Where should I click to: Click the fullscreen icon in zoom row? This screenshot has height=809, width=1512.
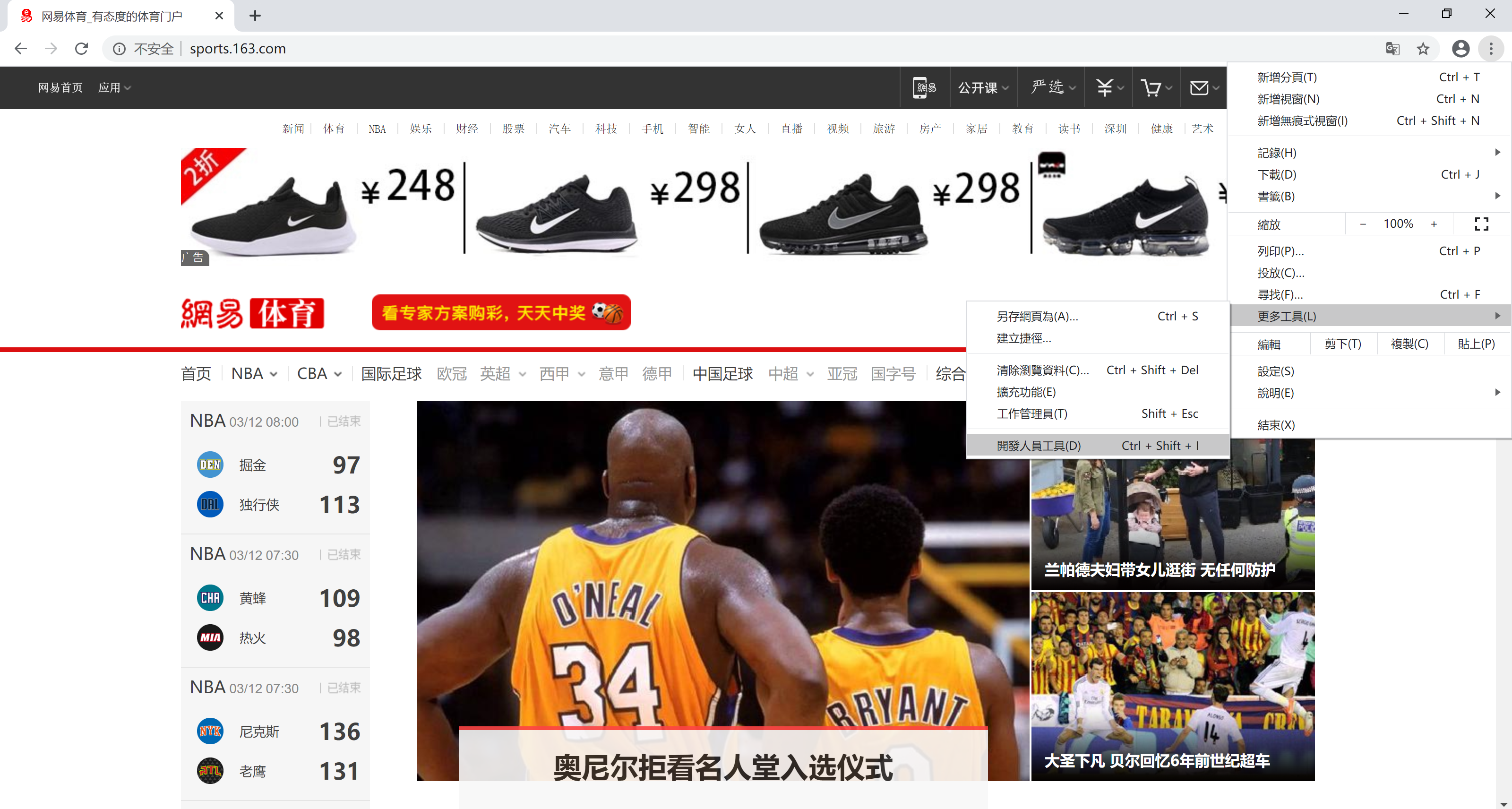1481,224
